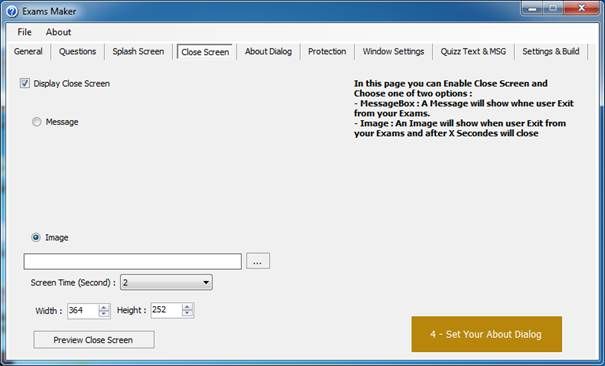Click the 'In this page you can Enable' help text
605x366 pixels.
click(463, 108)
